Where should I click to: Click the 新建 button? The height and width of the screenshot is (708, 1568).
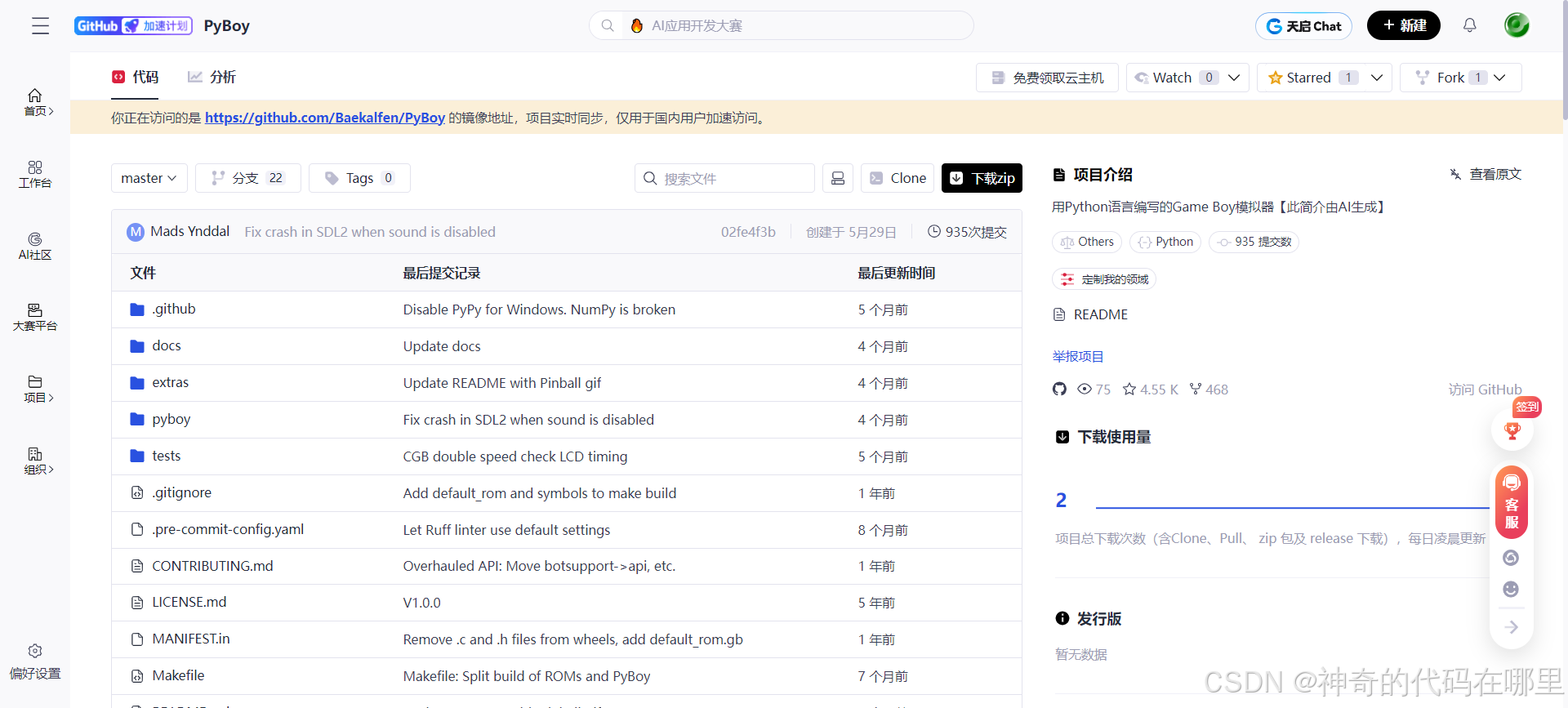click(x=1404, y=25)
